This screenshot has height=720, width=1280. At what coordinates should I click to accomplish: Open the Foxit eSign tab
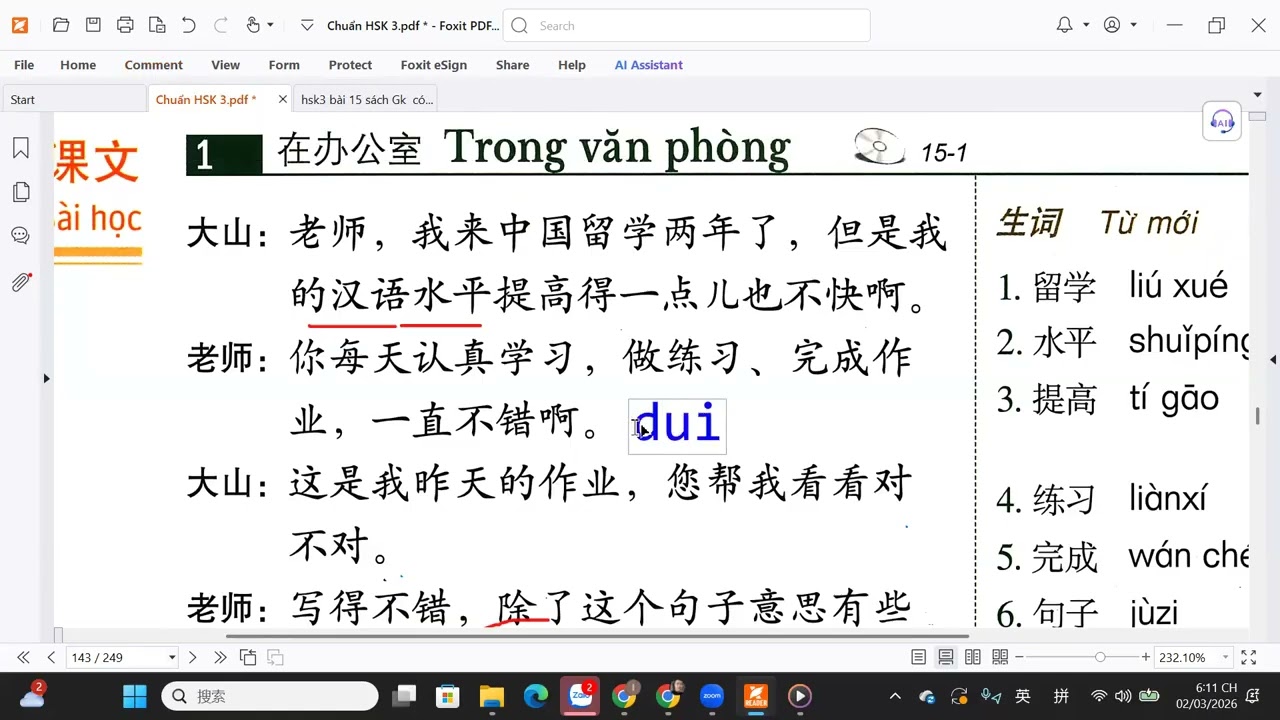point(434,65)
